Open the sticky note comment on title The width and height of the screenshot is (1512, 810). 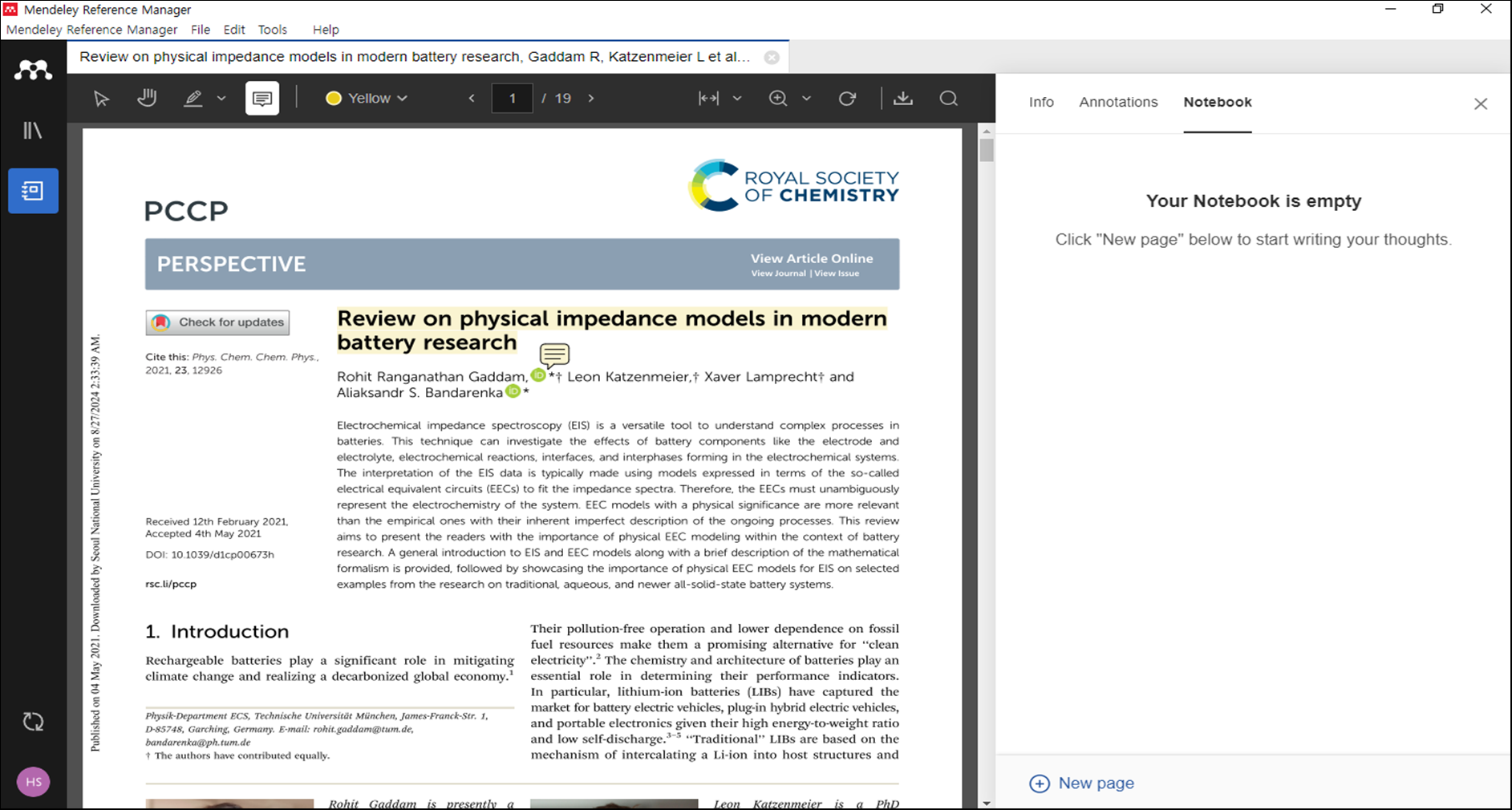coord(554,355)
